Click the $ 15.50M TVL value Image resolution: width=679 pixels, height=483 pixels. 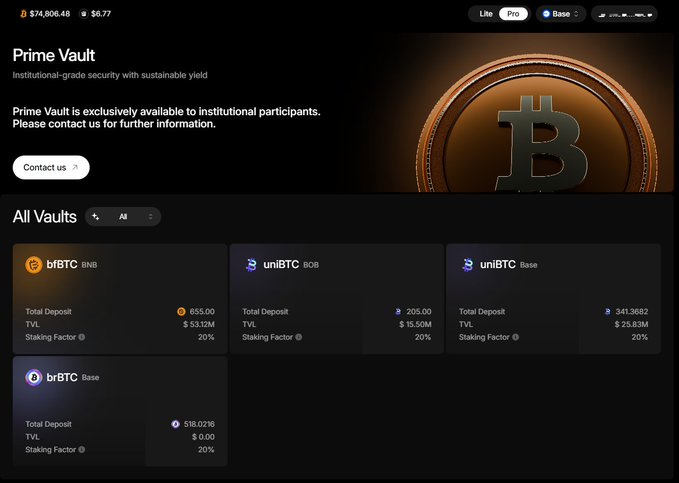click(415, 324)
